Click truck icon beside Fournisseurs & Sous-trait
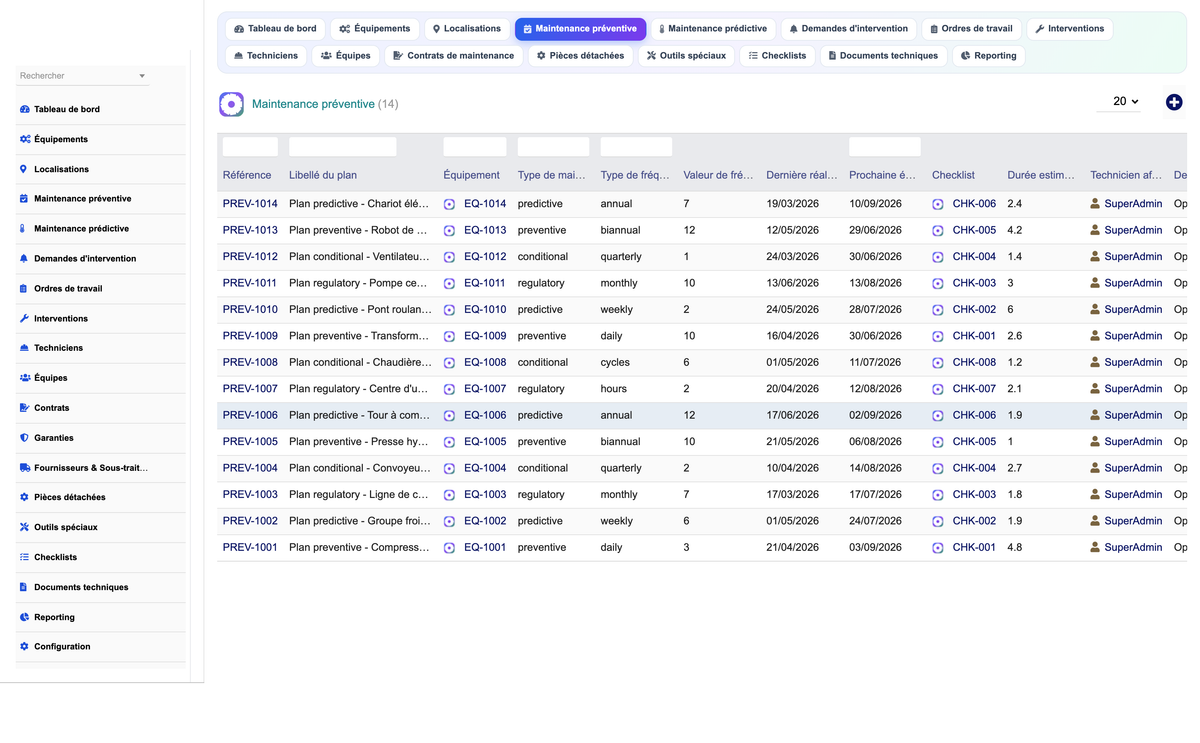Viewport: 1200px width, 743px height. 24,468
